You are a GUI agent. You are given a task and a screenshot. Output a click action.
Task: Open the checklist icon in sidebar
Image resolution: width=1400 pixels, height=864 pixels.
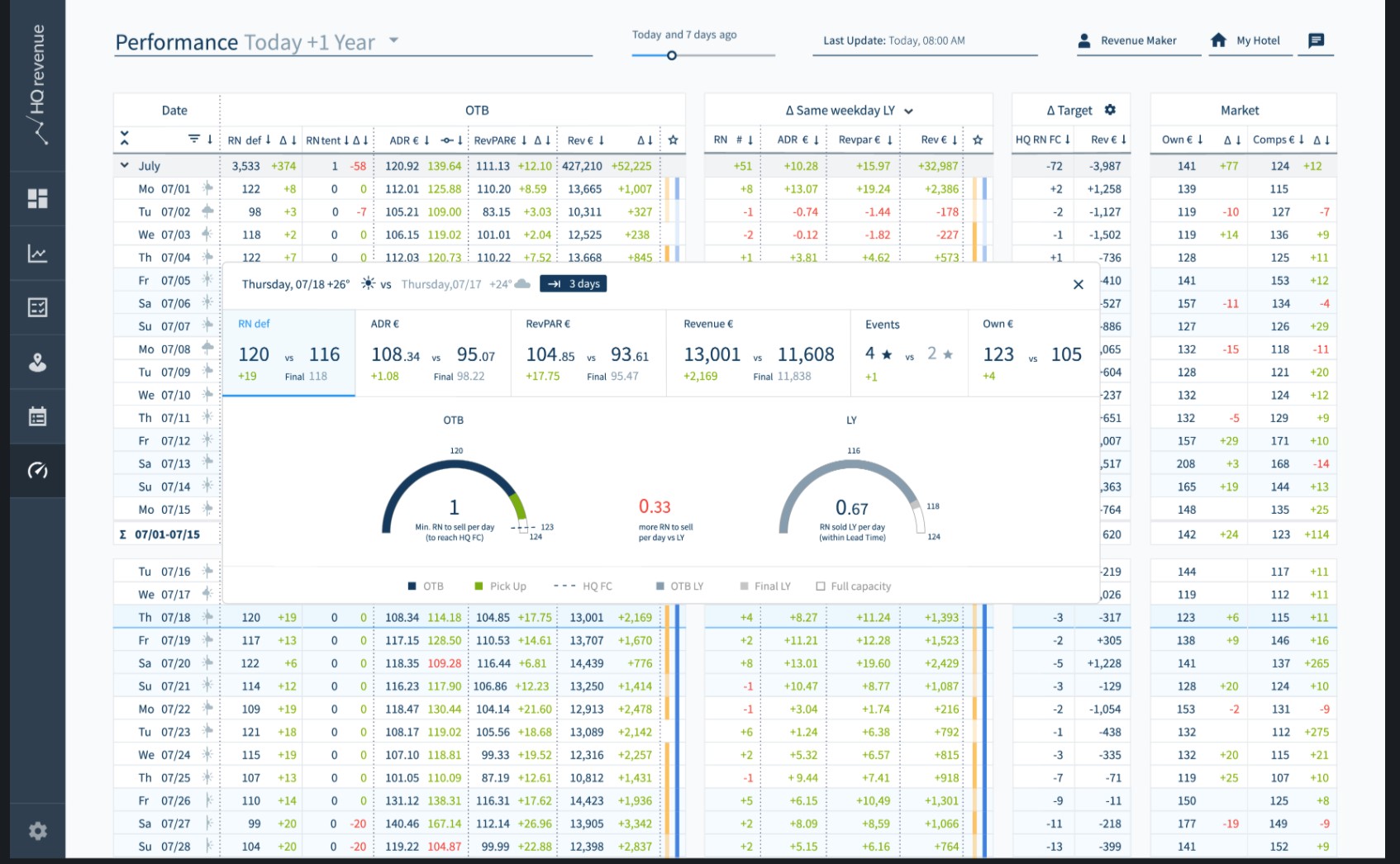point(37,308)
